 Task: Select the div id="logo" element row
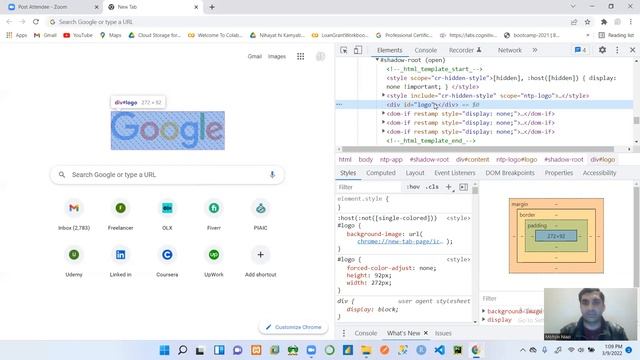[485, 104]
